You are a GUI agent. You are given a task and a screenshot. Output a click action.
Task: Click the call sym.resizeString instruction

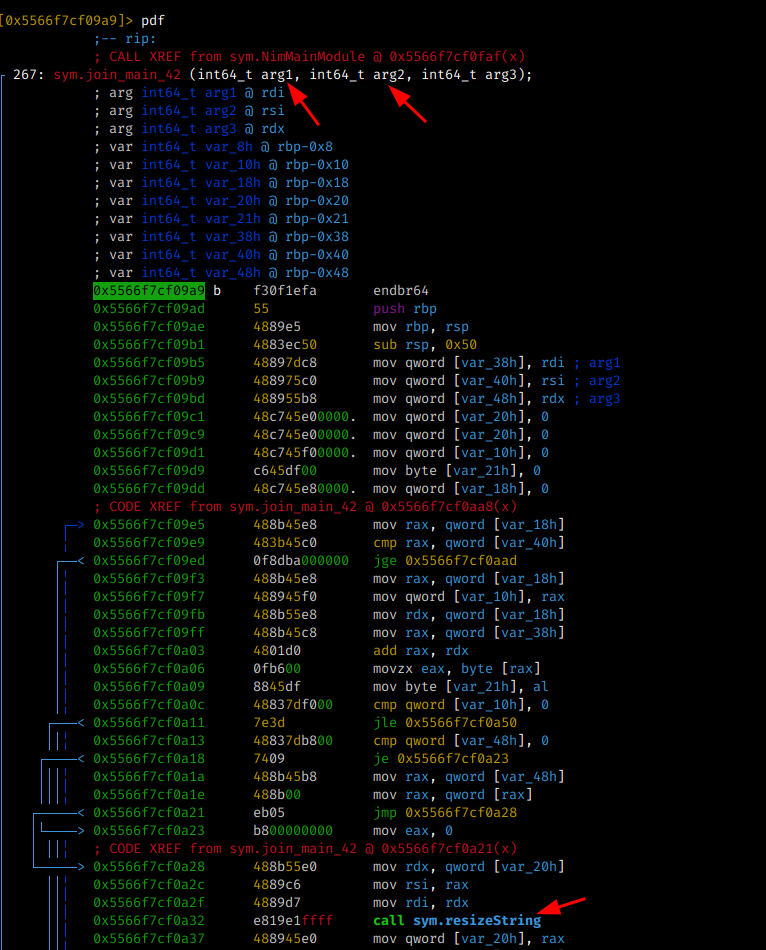[x=456, y=920]
